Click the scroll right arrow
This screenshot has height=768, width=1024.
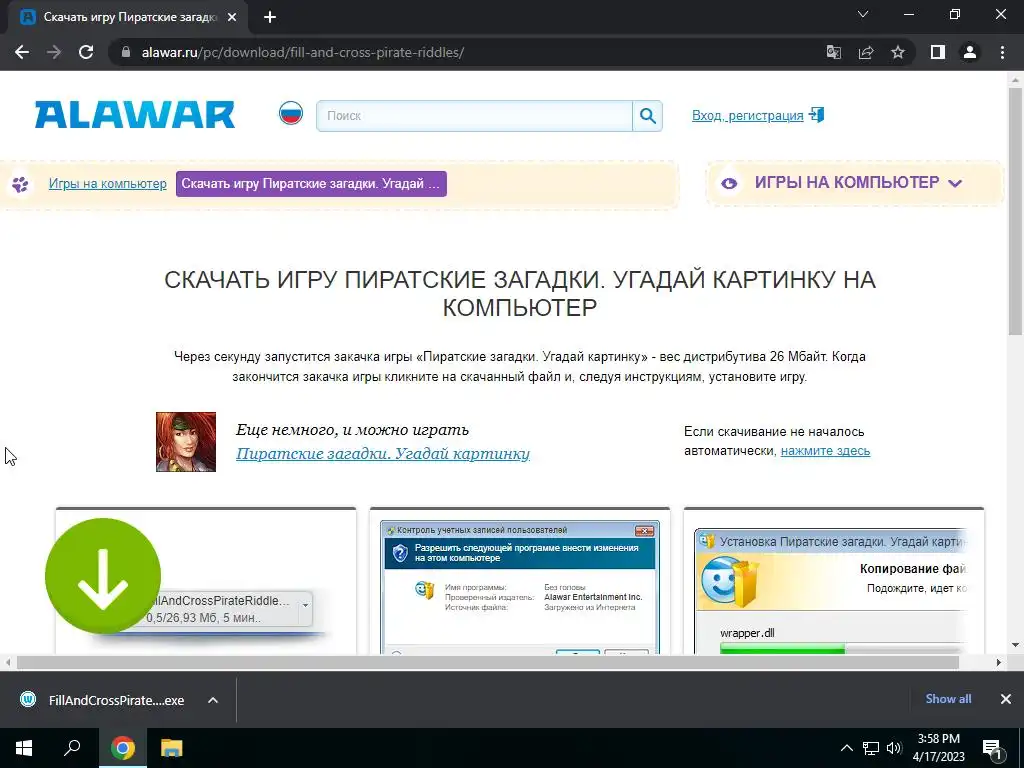coord(999,662)
